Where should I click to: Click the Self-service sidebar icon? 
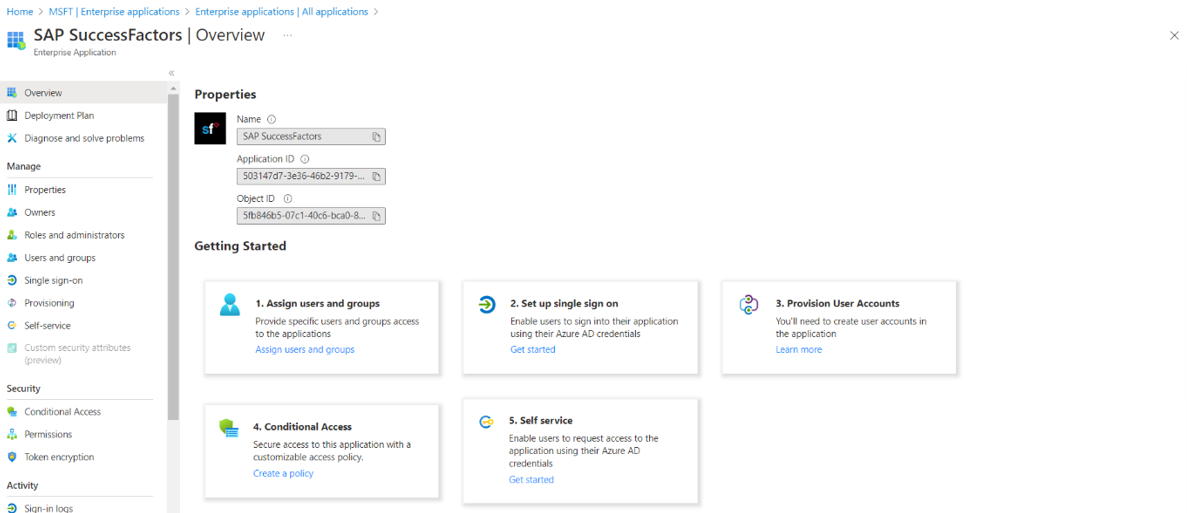pyautogui.click(x=11, y=325)
